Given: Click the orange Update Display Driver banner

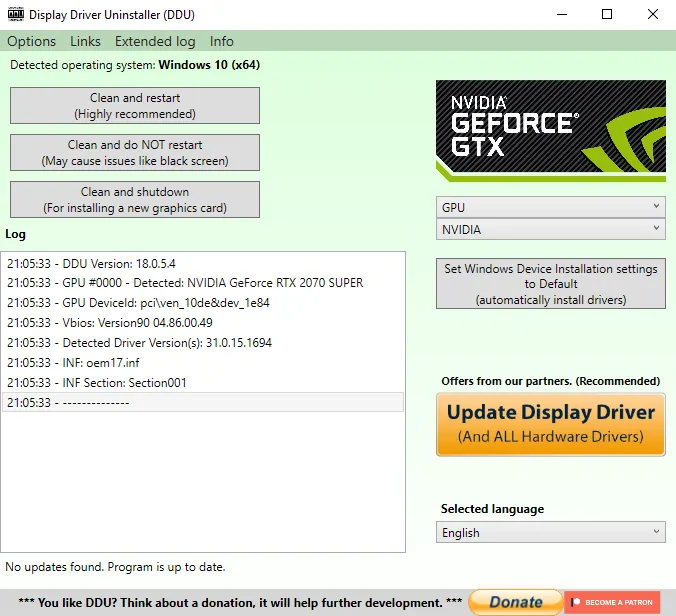Looking at the screenshot, I should pos(550,423).
